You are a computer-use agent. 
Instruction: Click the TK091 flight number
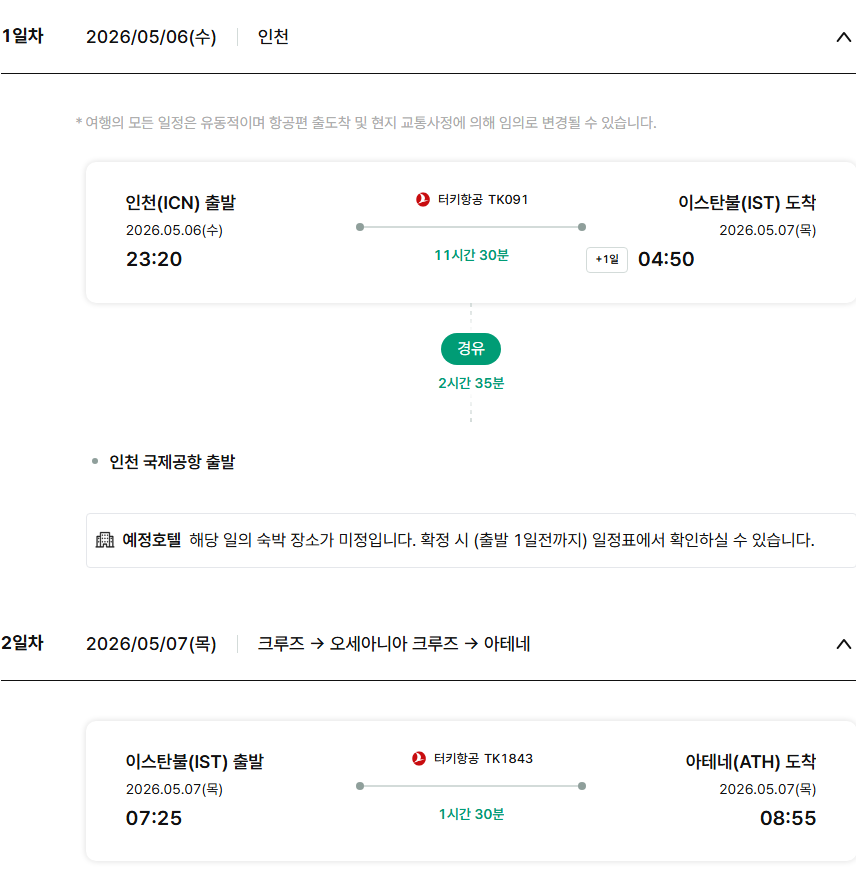point(508,199)
